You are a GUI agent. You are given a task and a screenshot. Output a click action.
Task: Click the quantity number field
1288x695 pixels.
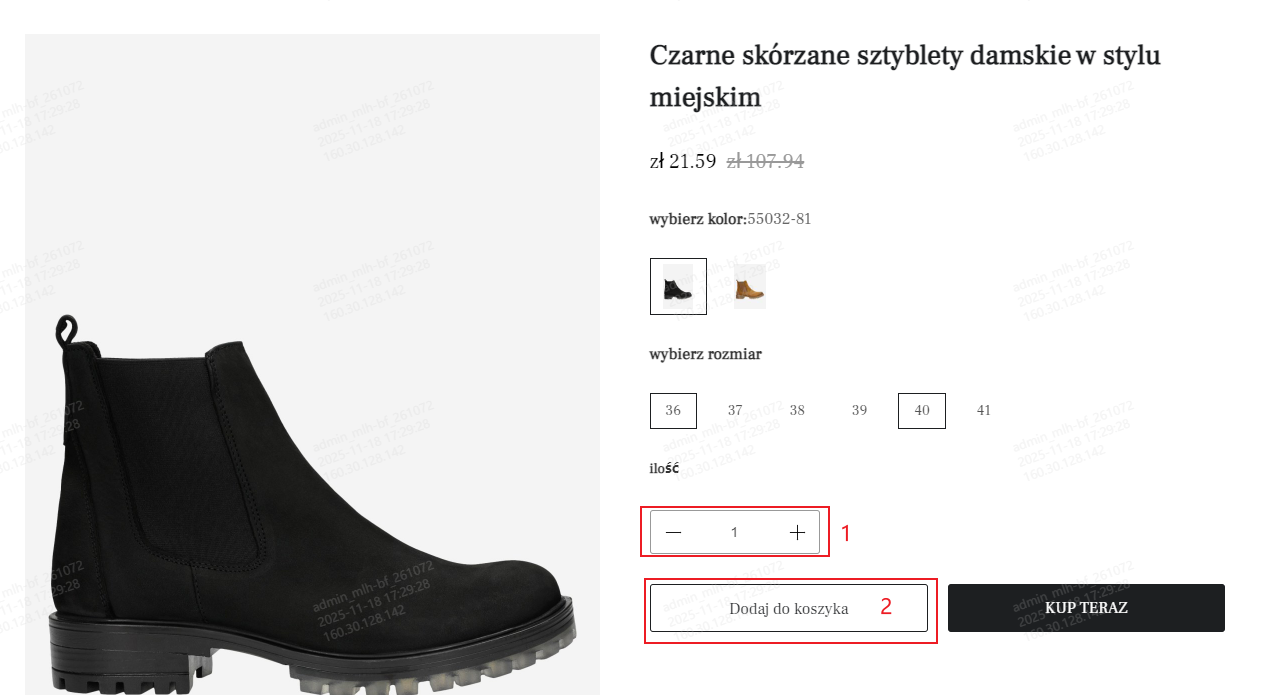(x=734, y=533)
